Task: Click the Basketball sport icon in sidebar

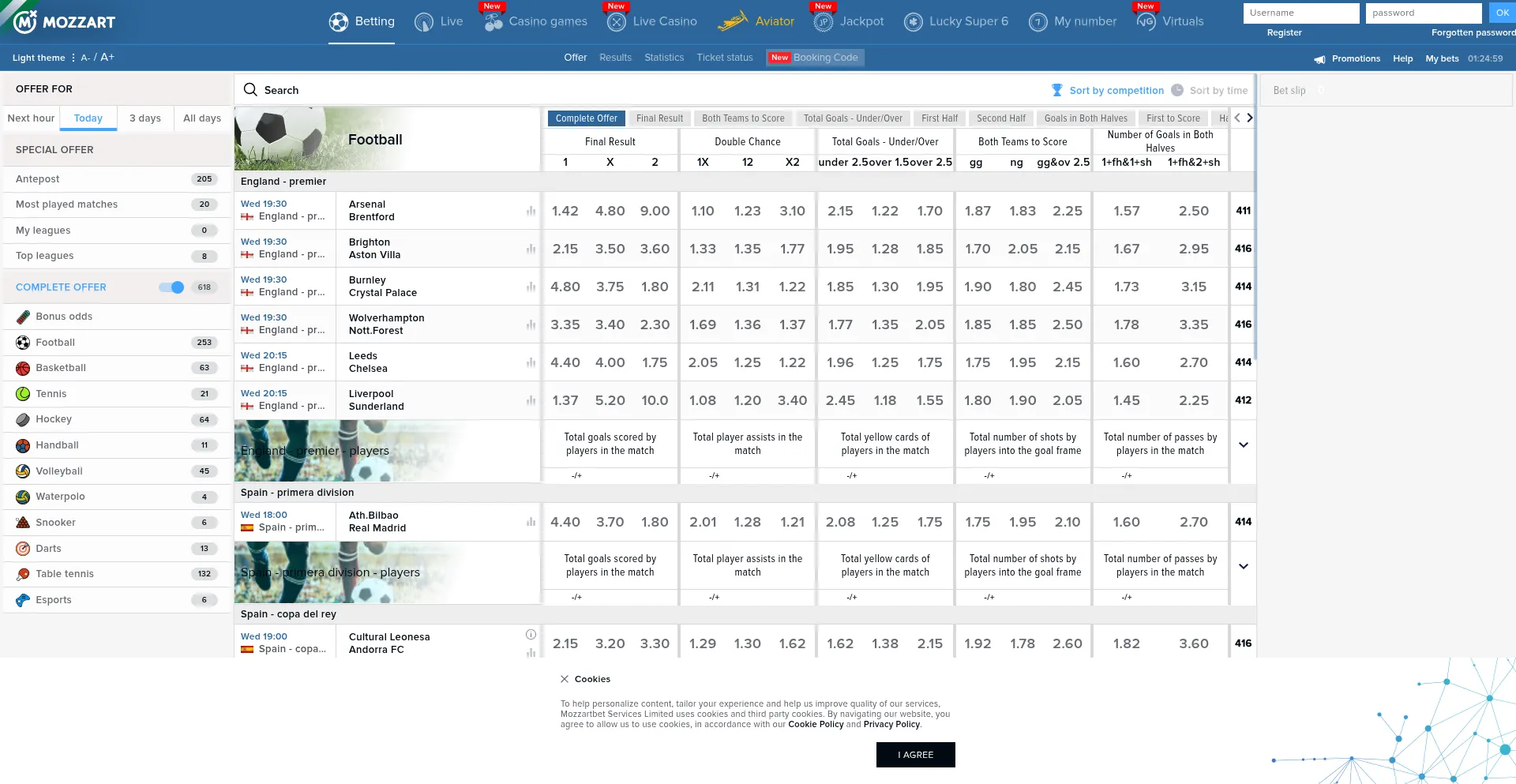Action: (x=23, y=368)
